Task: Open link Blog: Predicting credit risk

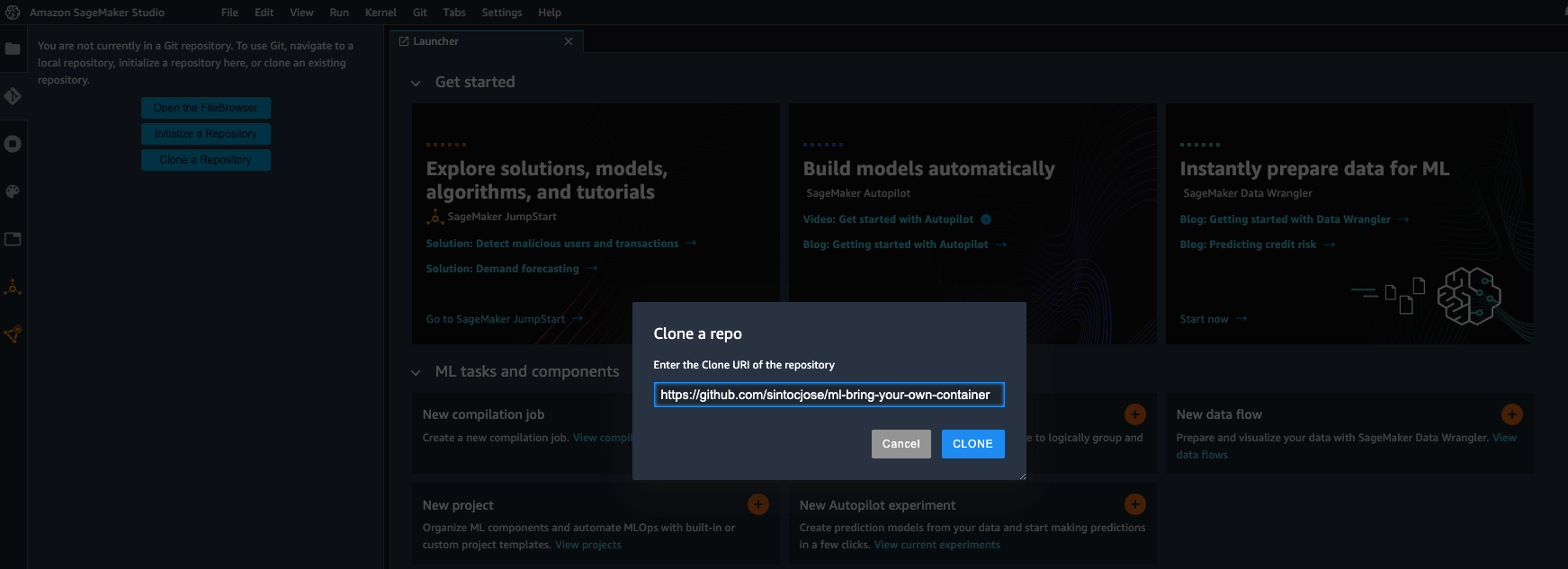Action: [x=1248, y=244]
